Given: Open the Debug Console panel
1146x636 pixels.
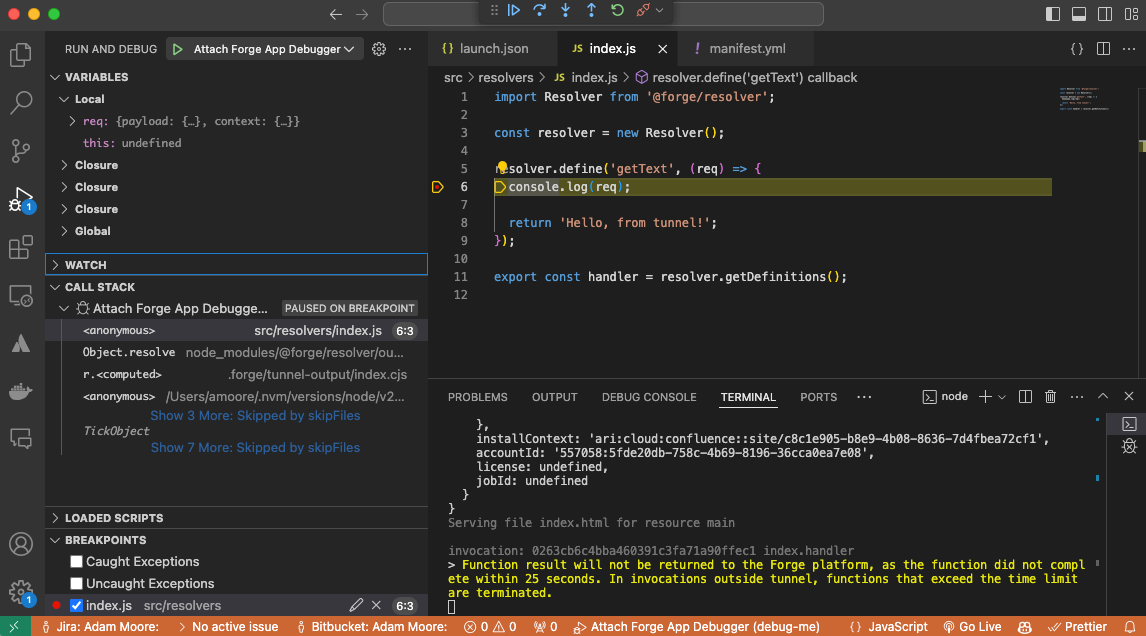Looking at the screenshot, I should click(x=648, y=396).
